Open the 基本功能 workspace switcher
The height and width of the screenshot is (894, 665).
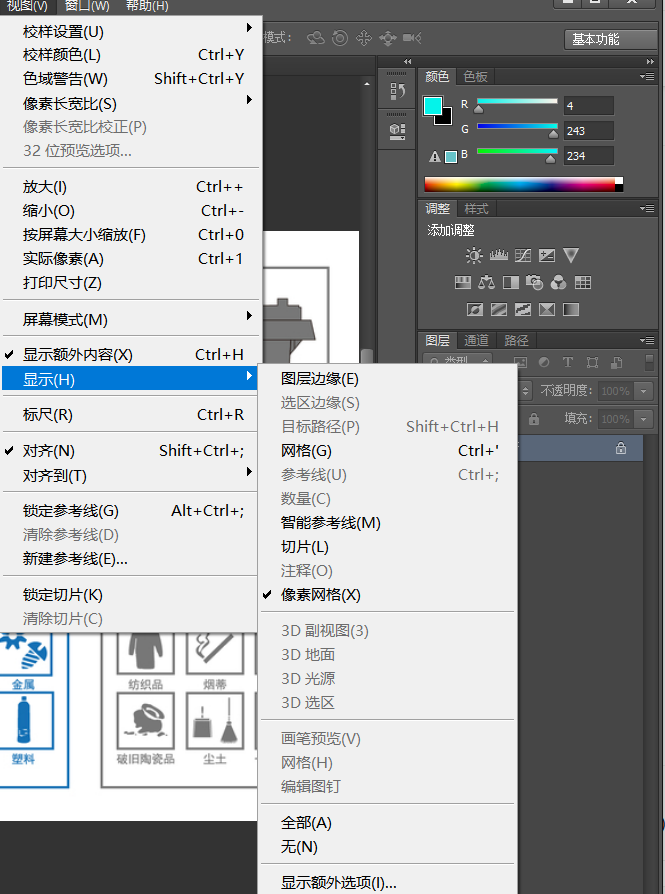tap(610, 39)
